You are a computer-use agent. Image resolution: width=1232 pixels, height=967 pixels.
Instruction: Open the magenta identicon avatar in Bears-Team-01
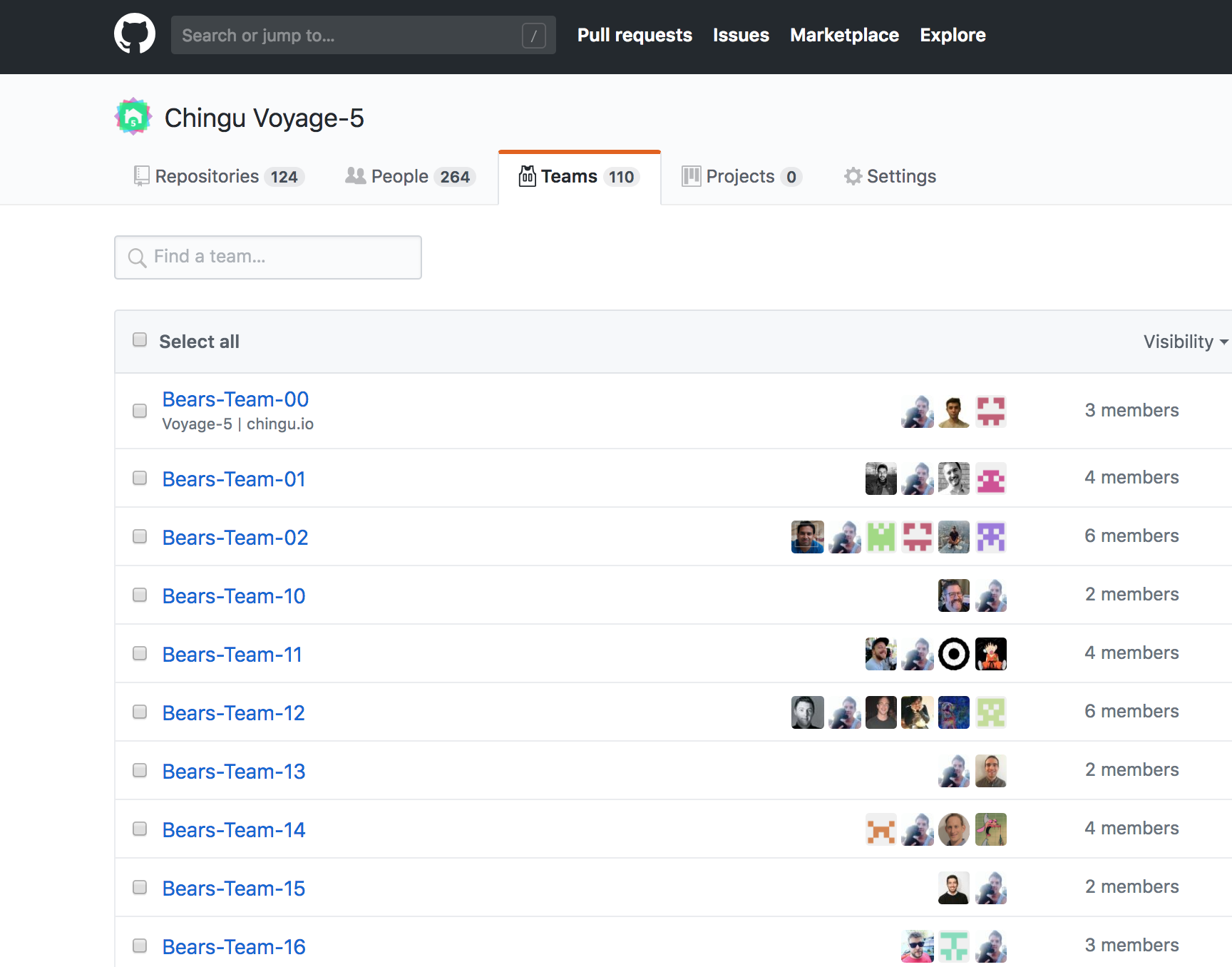(x=991, y=479)
